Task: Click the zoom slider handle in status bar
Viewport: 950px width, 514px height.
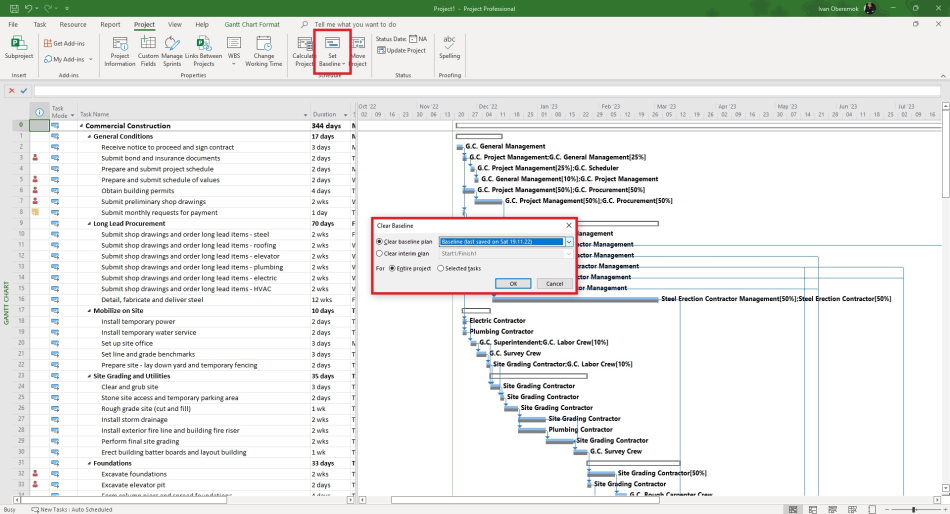Action: coord(914,509)
